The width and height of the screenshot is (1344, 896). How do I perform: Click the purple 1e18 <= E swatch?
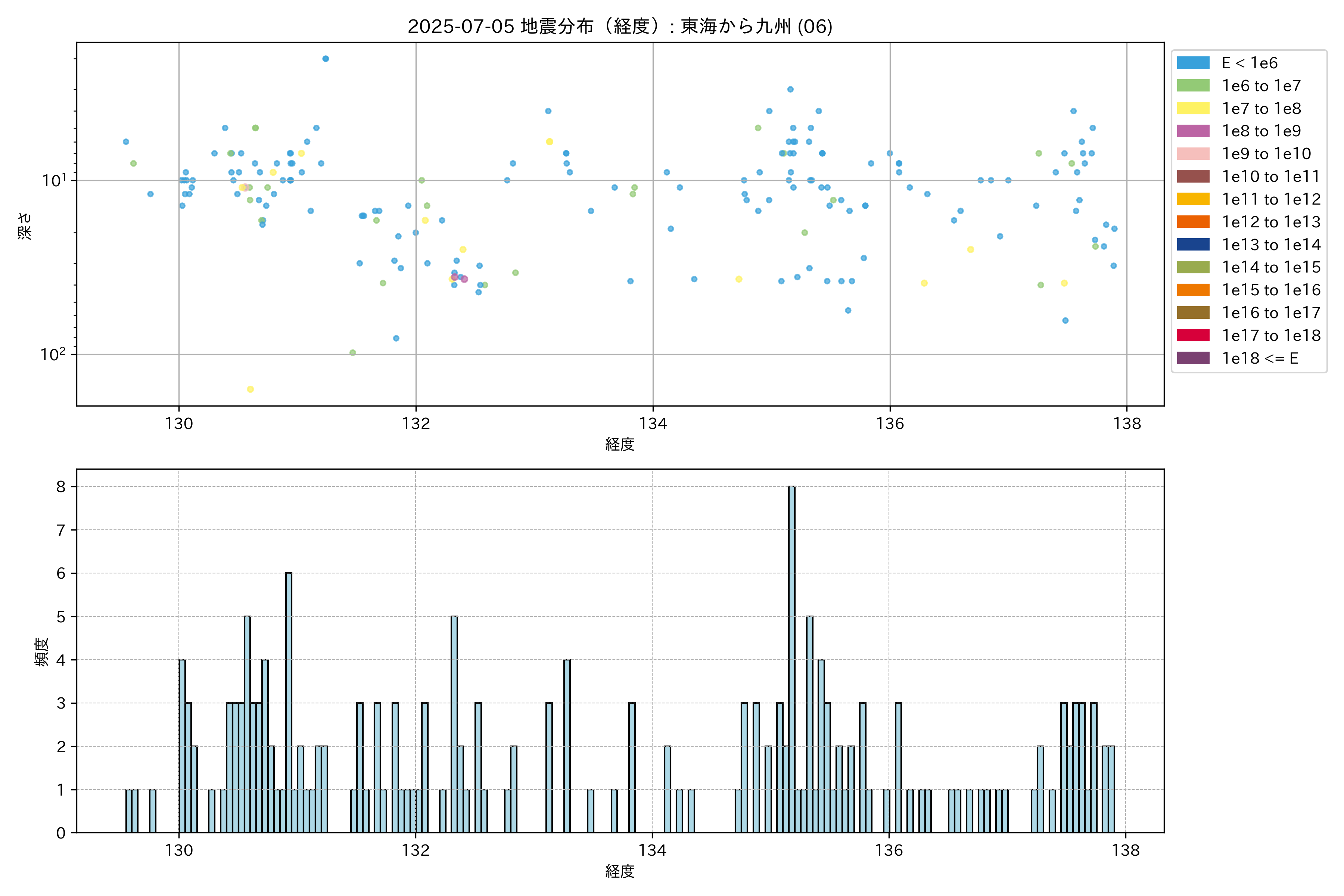1192,358
